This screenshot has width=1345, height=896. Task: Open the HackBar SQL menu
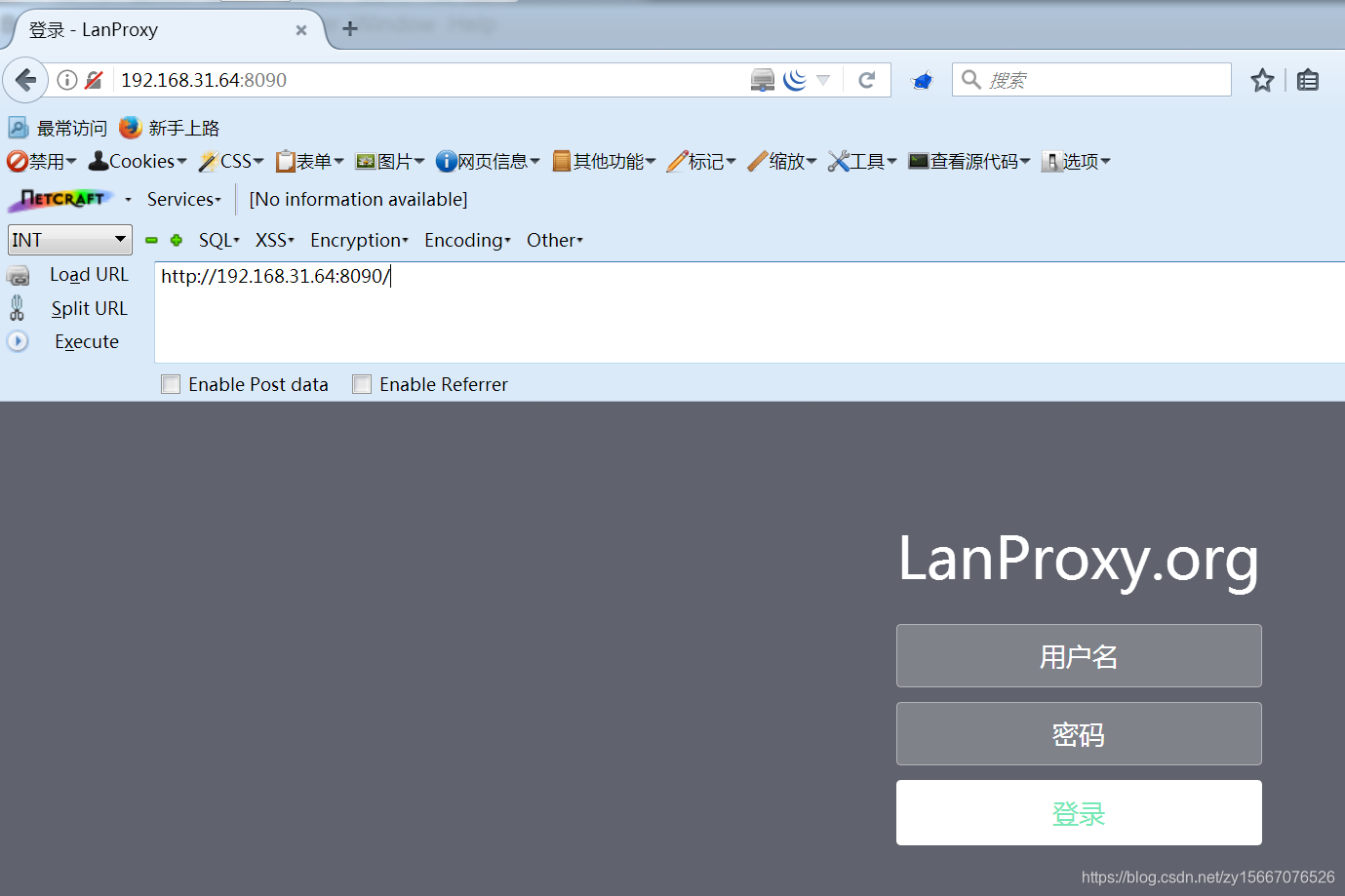pyautogui.click(x=219, y=240)
